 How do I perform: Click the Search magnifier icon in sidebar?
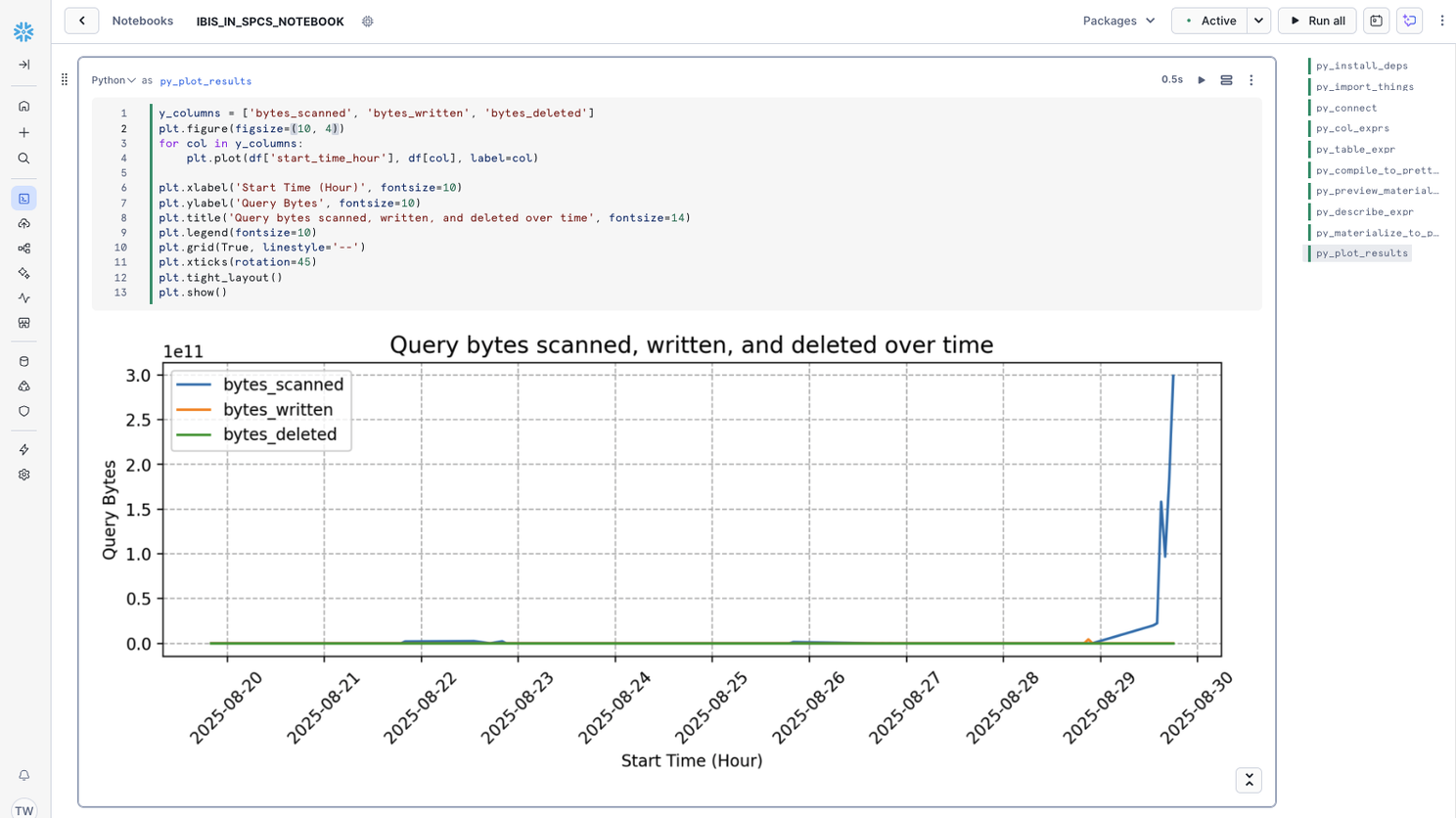coord(24,159)
